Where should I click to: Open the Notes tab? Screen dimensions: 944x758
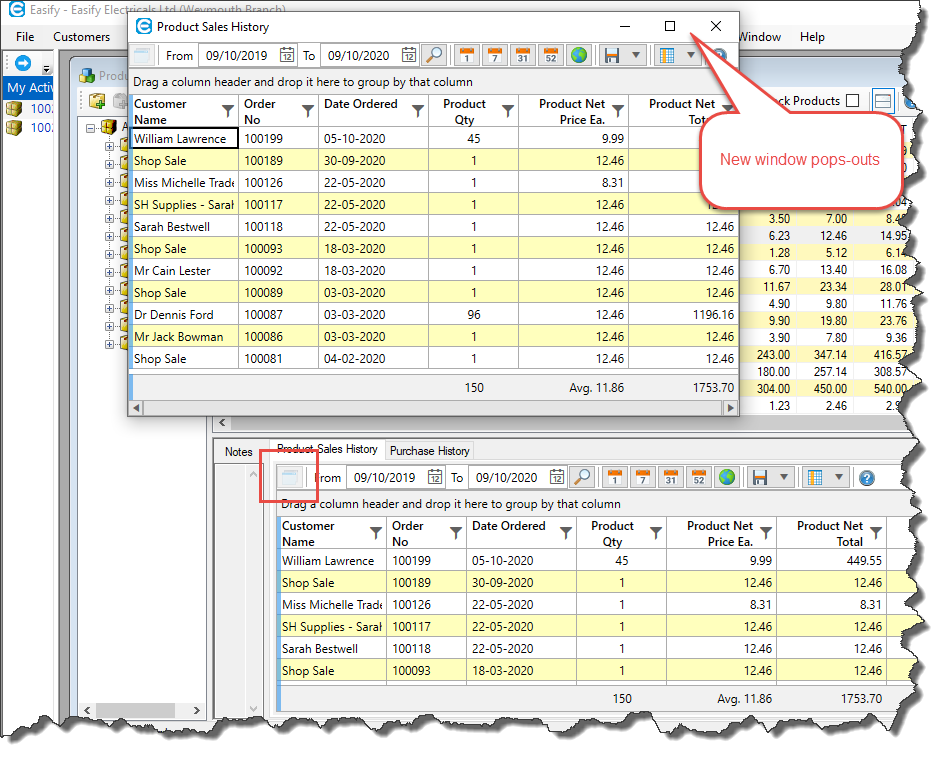tap(238, 452)
